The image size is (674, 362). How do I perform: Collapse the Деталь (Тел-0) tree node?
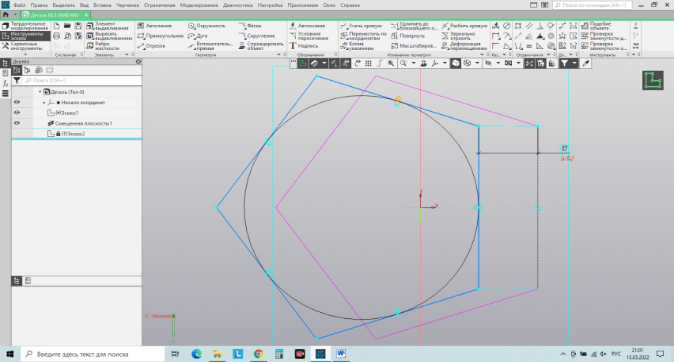(40, 92)
